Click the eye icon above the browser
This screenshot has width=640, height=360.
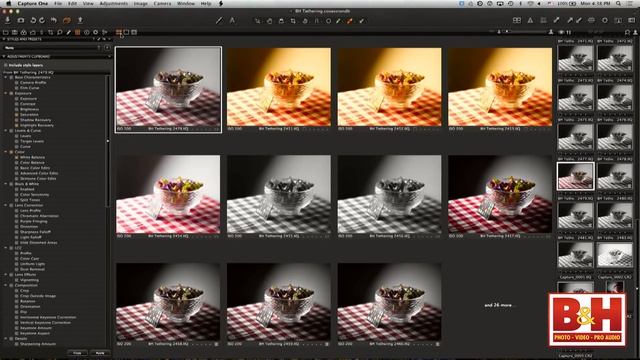tap(561, 32)
